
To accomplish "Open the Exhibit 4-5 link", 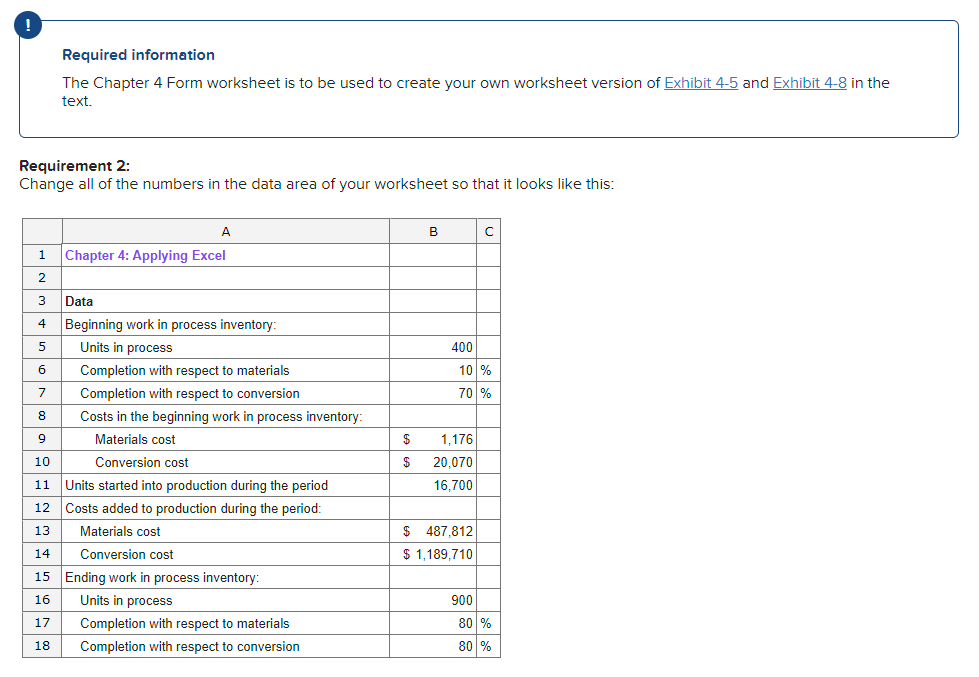I will pyautogui.click(x=701, y=83).
